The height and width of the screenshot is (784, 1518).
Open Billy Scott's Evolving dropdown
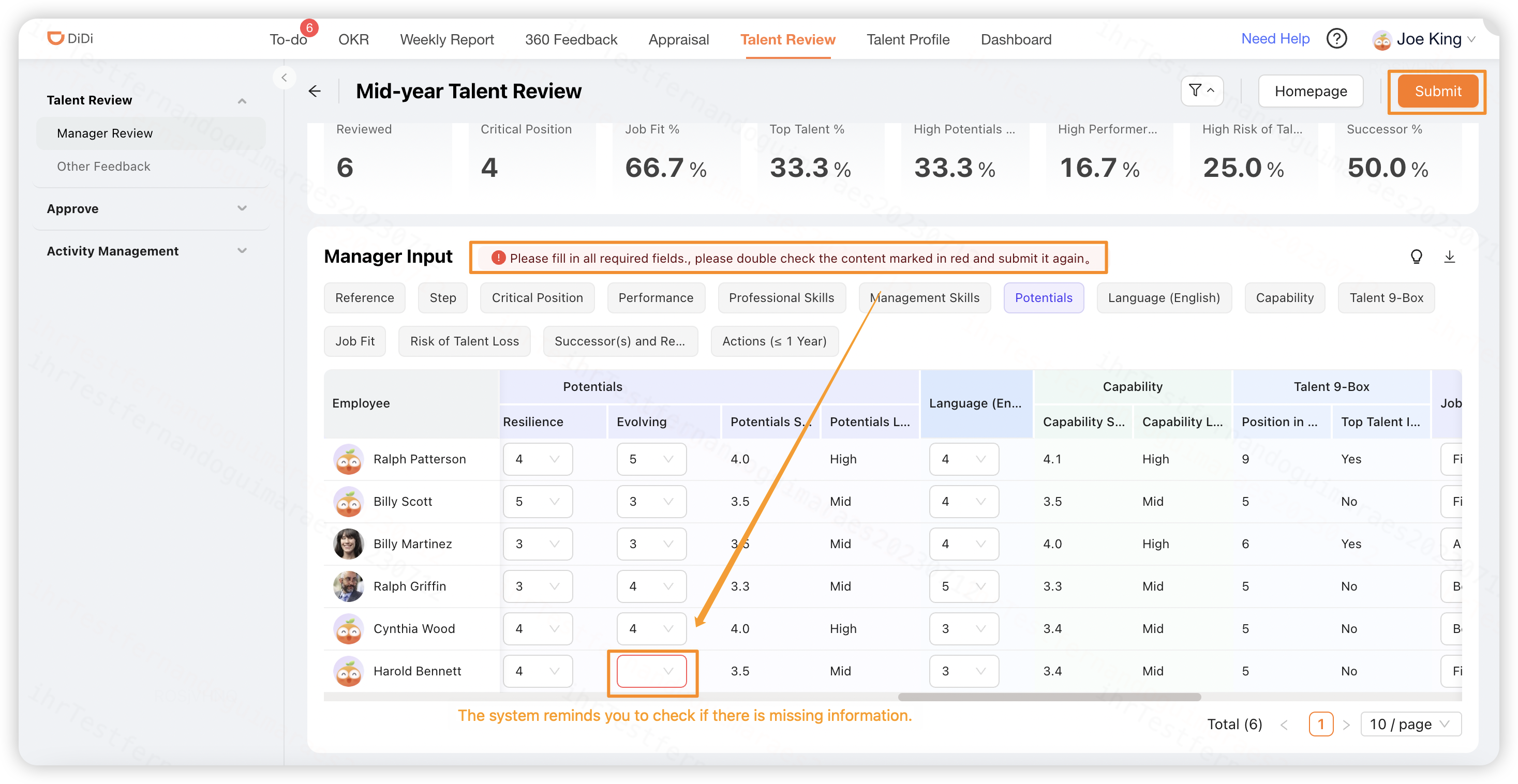pos(651,501)
